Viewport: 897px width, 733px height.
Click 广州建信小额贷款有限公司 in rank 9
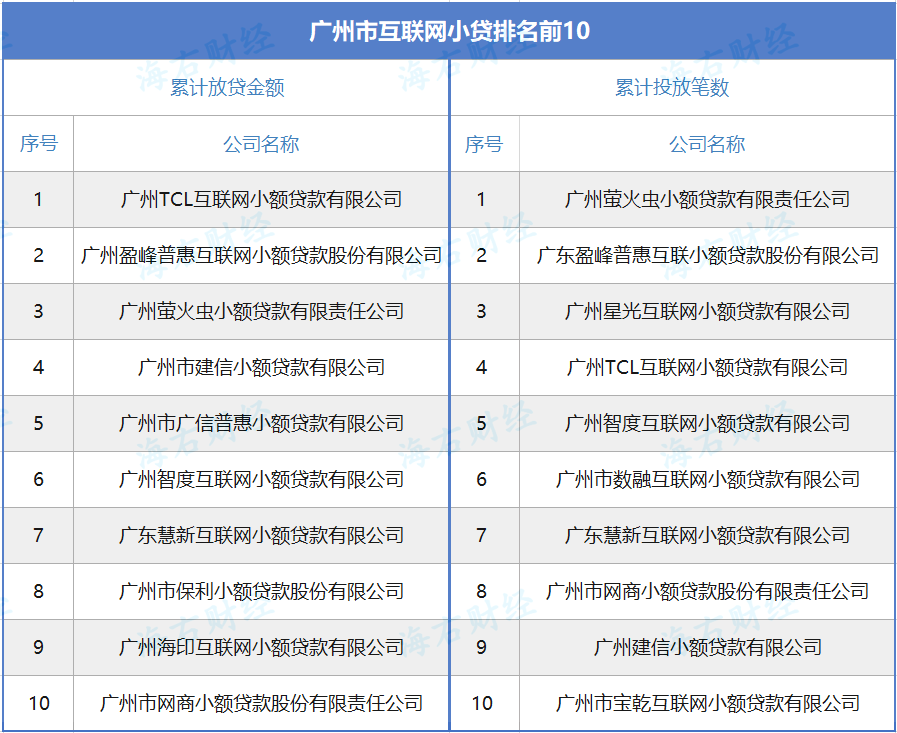coord(707,647)
